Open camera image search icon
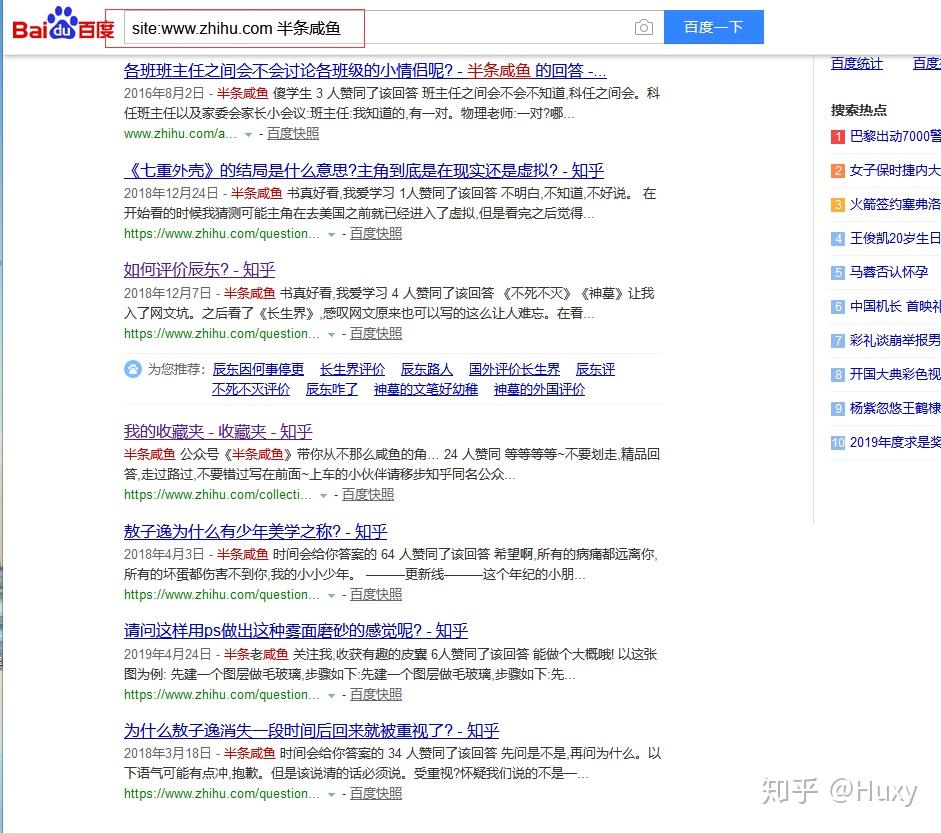 (x=643, y=27)
